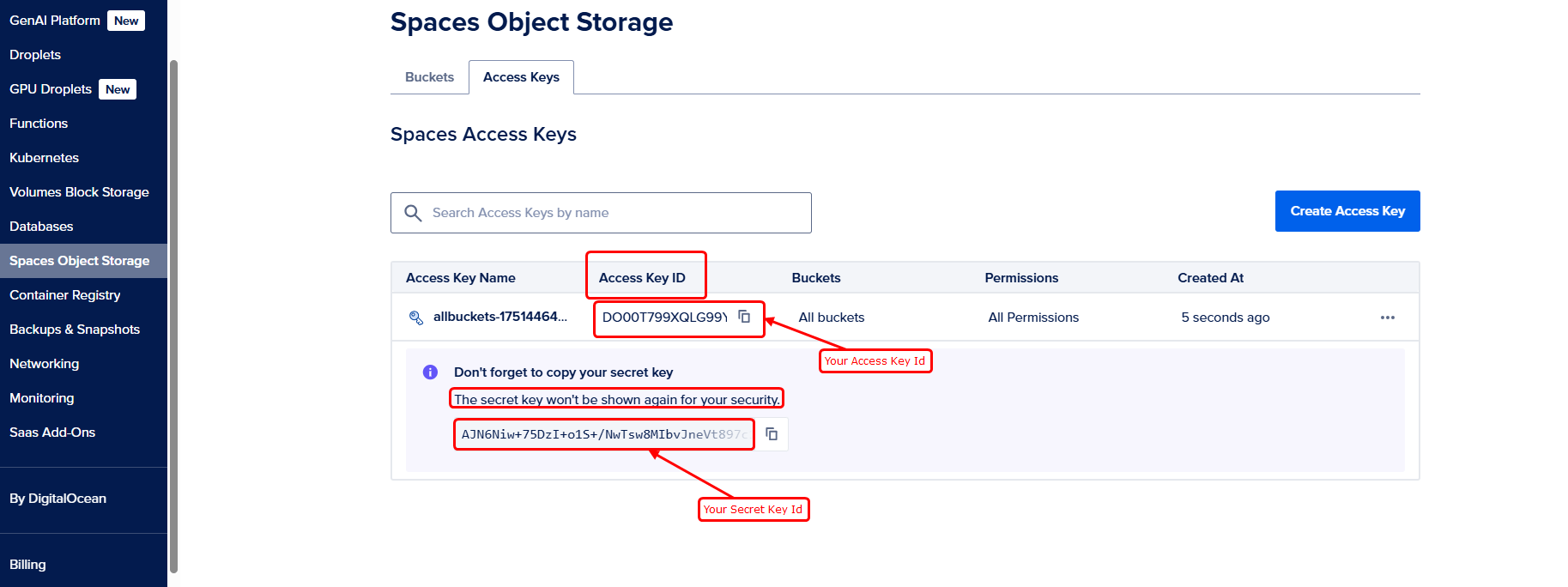Open Droplets in the sidebar
Image resolution: width=1568 pixels, height=587 pixels.
tap(35, 55)
